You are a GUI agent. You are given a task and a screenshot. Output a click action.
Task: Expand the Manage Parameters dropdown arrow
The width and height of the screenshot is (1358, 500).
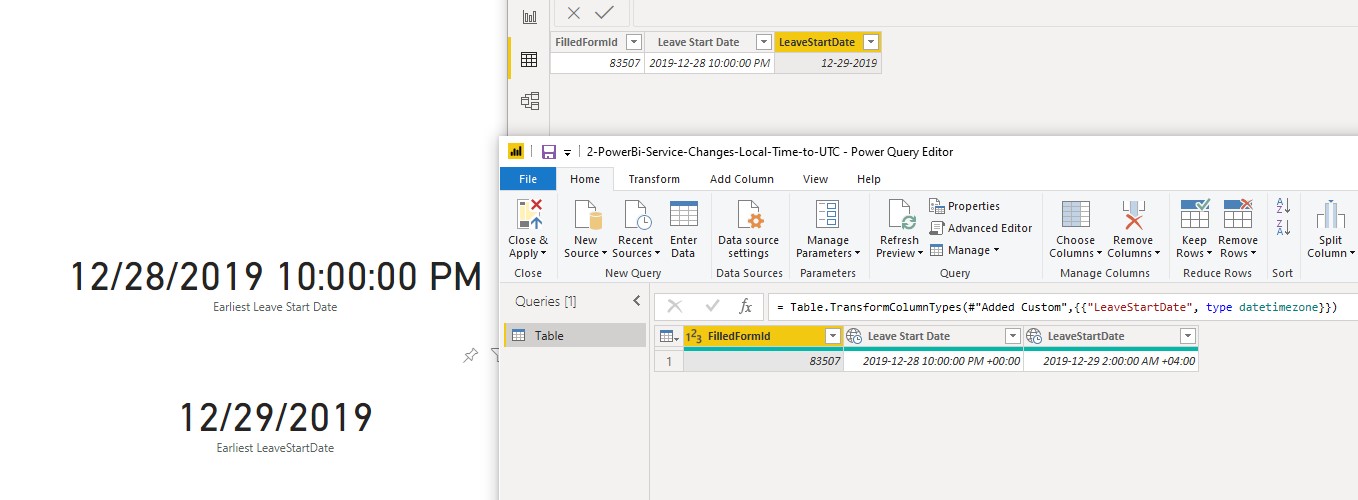[856, 254]
